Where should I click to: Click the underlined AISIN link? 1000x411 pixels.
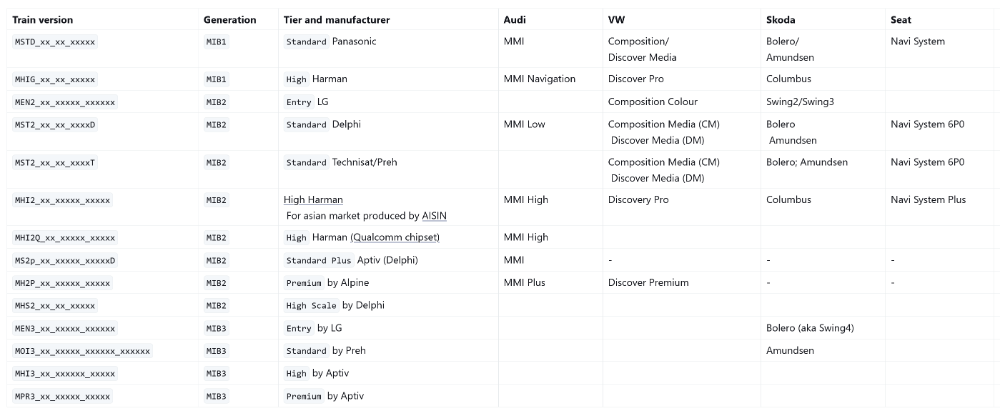(x=434, y=216)
